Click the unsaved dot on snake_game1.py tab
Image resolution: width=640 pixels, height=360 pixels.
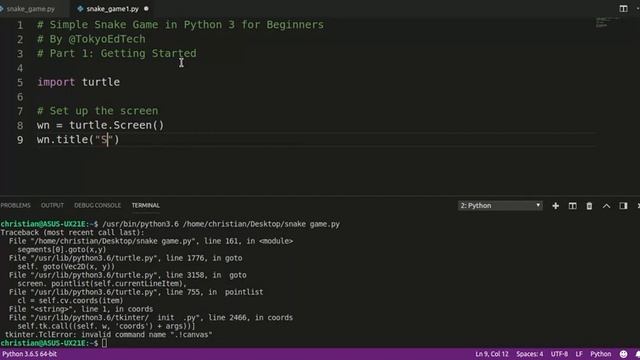[x=146, y=9]
